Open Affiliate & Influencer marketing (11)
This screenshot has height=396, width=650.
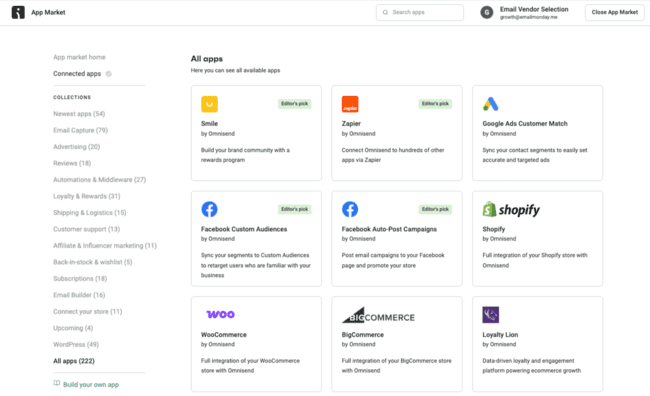(x=105, y=245)
